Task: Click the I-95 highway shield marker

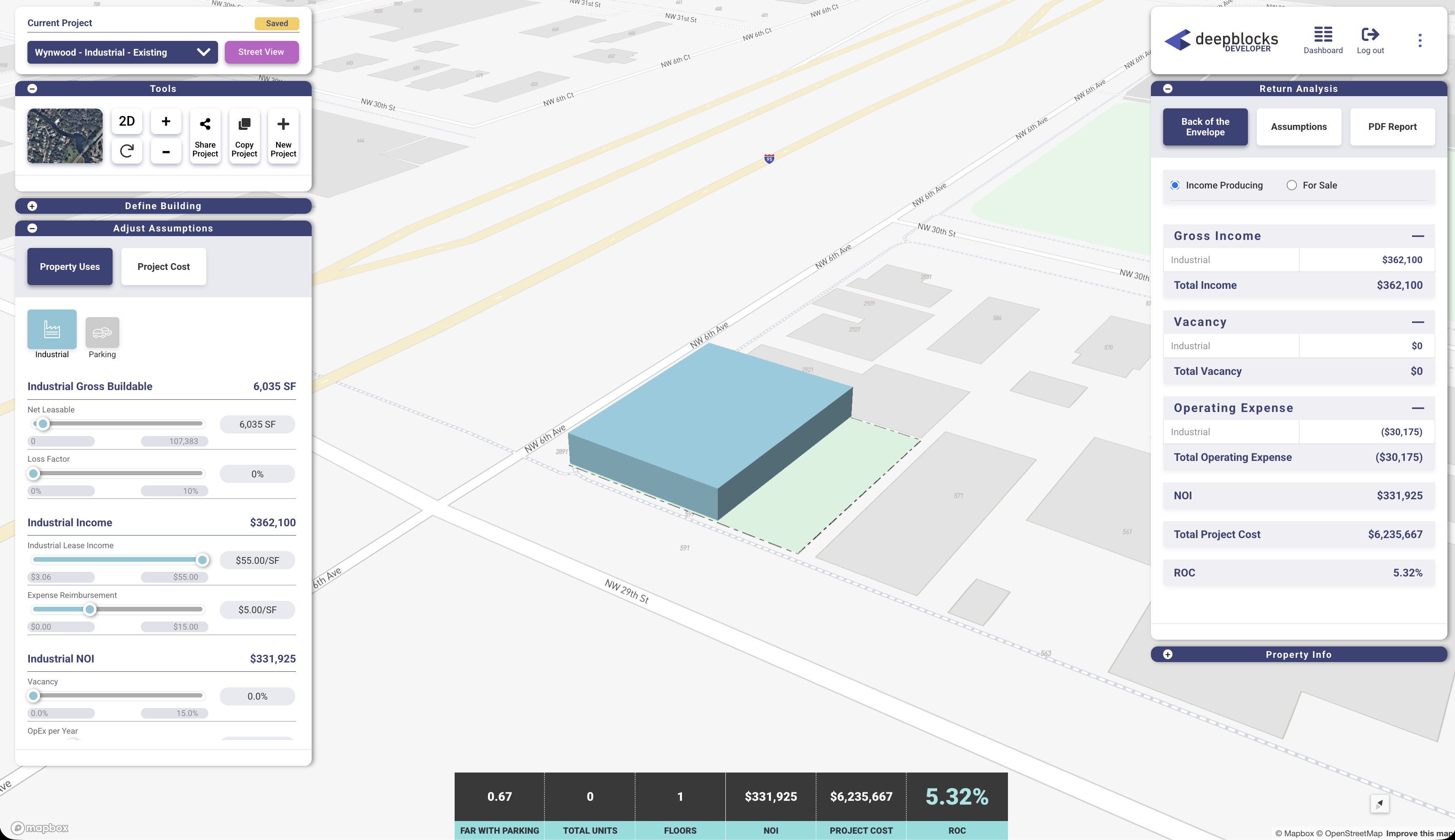Action: [769, 159]
